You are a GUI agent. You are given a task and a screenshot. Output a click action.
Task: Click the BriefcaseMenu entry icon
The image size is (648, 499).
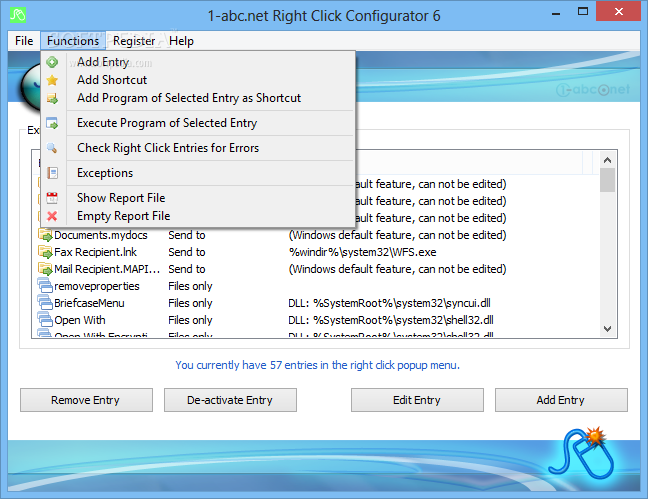click(45, 303)
